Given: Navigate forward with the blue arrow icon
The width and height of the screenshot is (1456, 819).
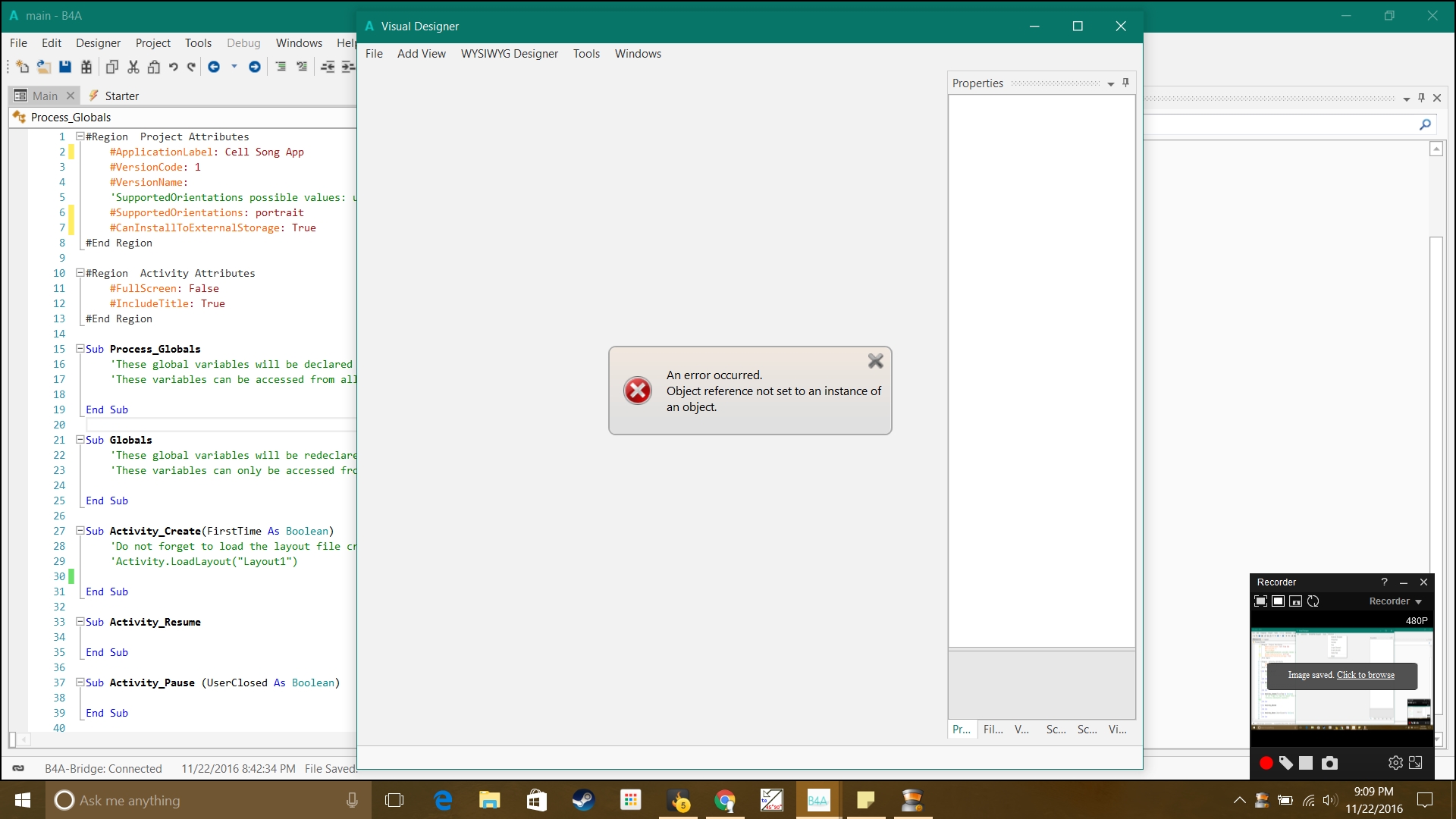Looking at the screenshot, I should tap(255, 67).
